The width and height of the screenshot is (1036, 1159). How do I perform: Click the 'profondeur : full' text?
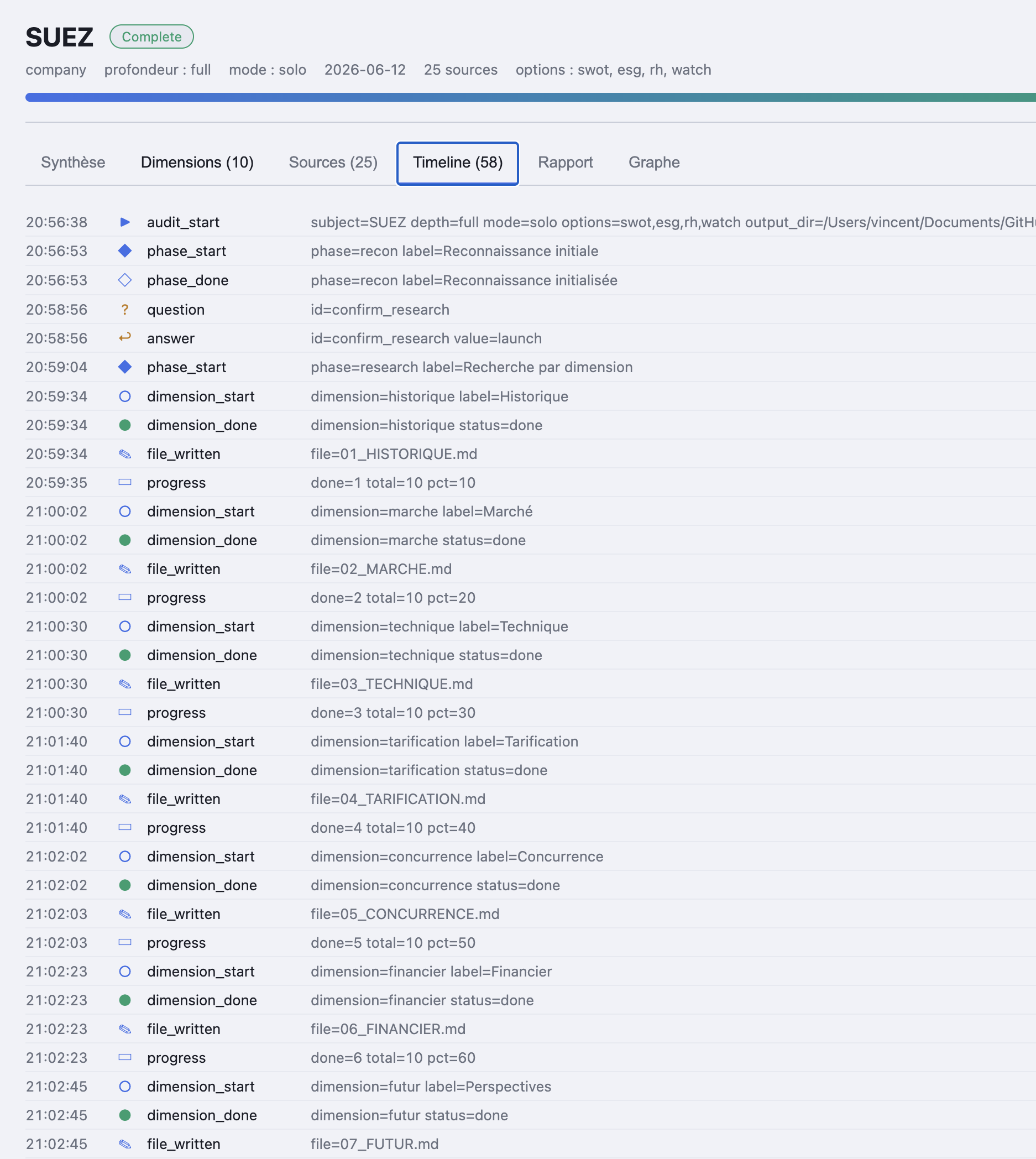(x=158, y=70)
